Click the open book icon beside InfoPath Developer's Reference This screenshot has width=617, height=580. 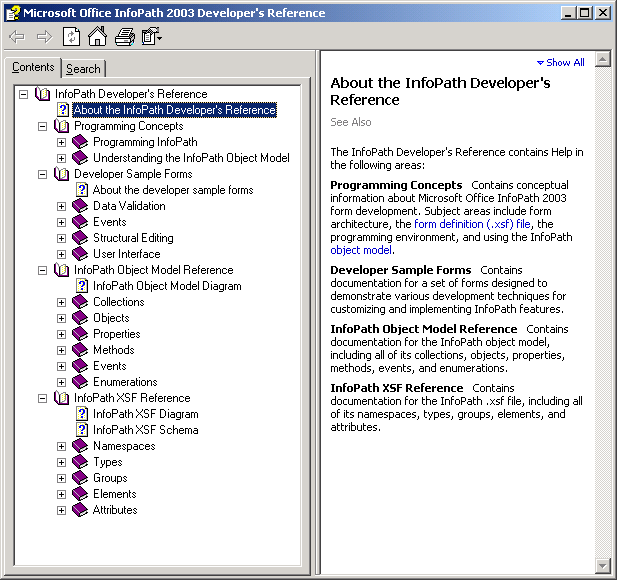point(42,94)
